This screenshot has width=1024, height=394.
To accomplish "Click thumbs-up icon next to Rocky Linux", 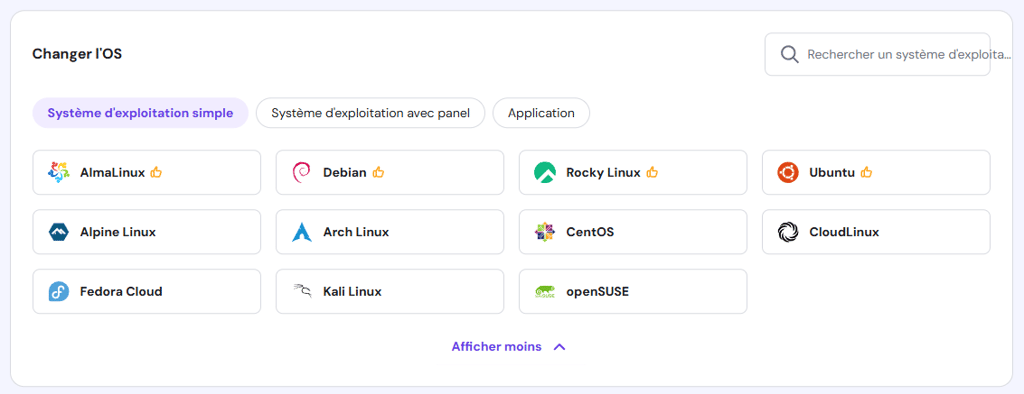I will (x=652, y=172).
